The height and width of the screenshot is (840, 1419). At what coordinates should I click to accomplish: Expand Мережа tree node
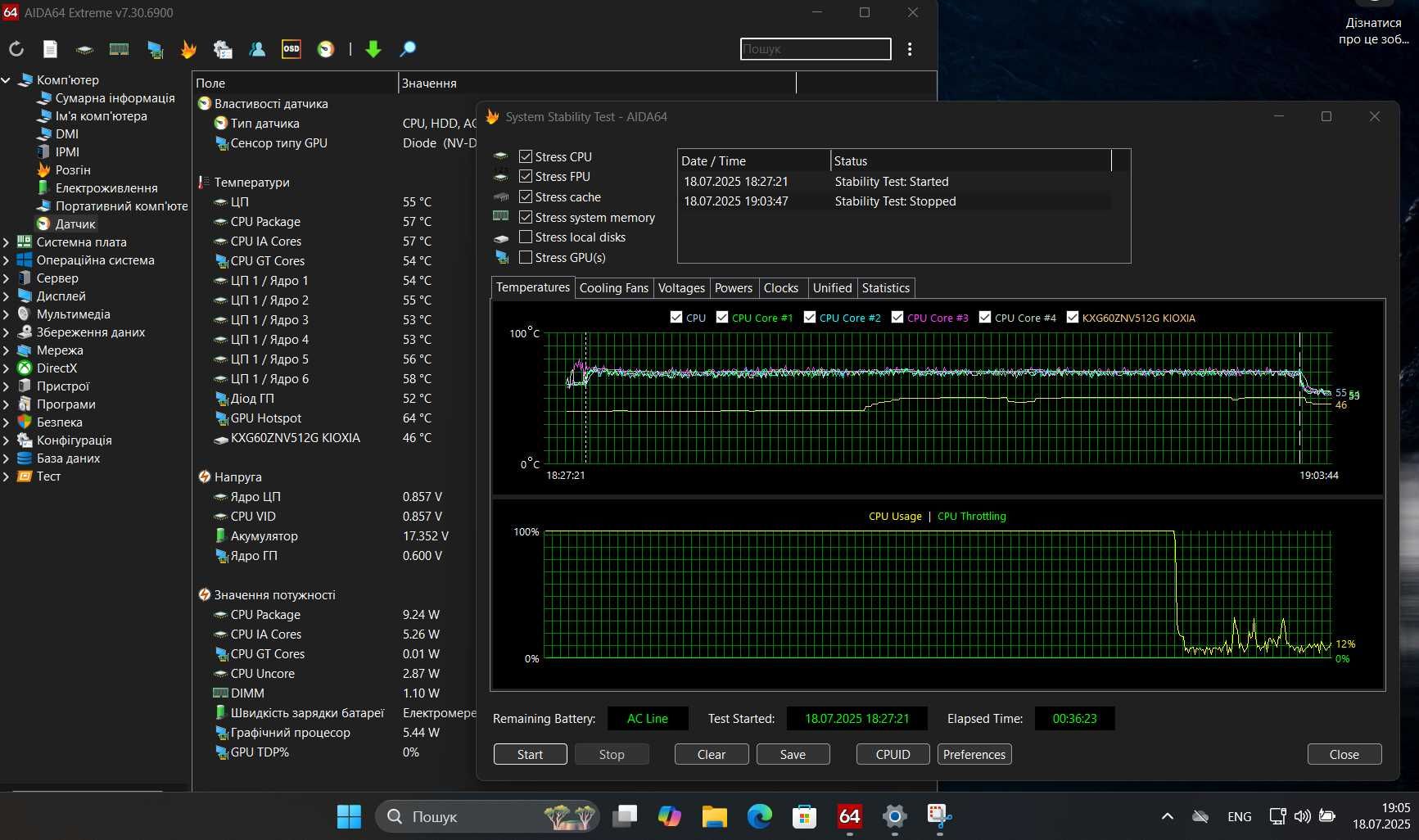point(7,350)
